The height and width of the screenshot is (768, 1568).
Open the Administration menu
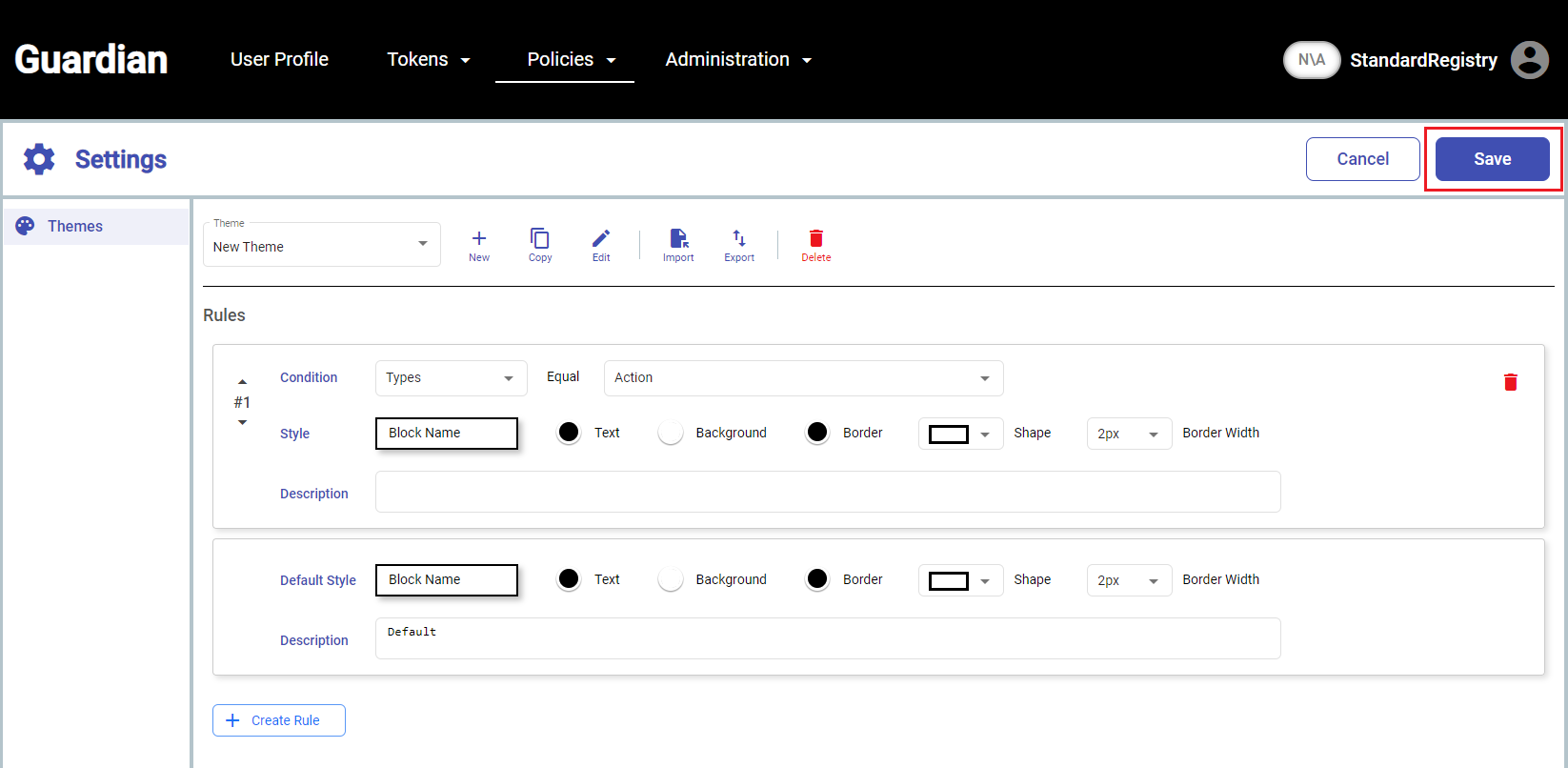[x=738, y=59]
